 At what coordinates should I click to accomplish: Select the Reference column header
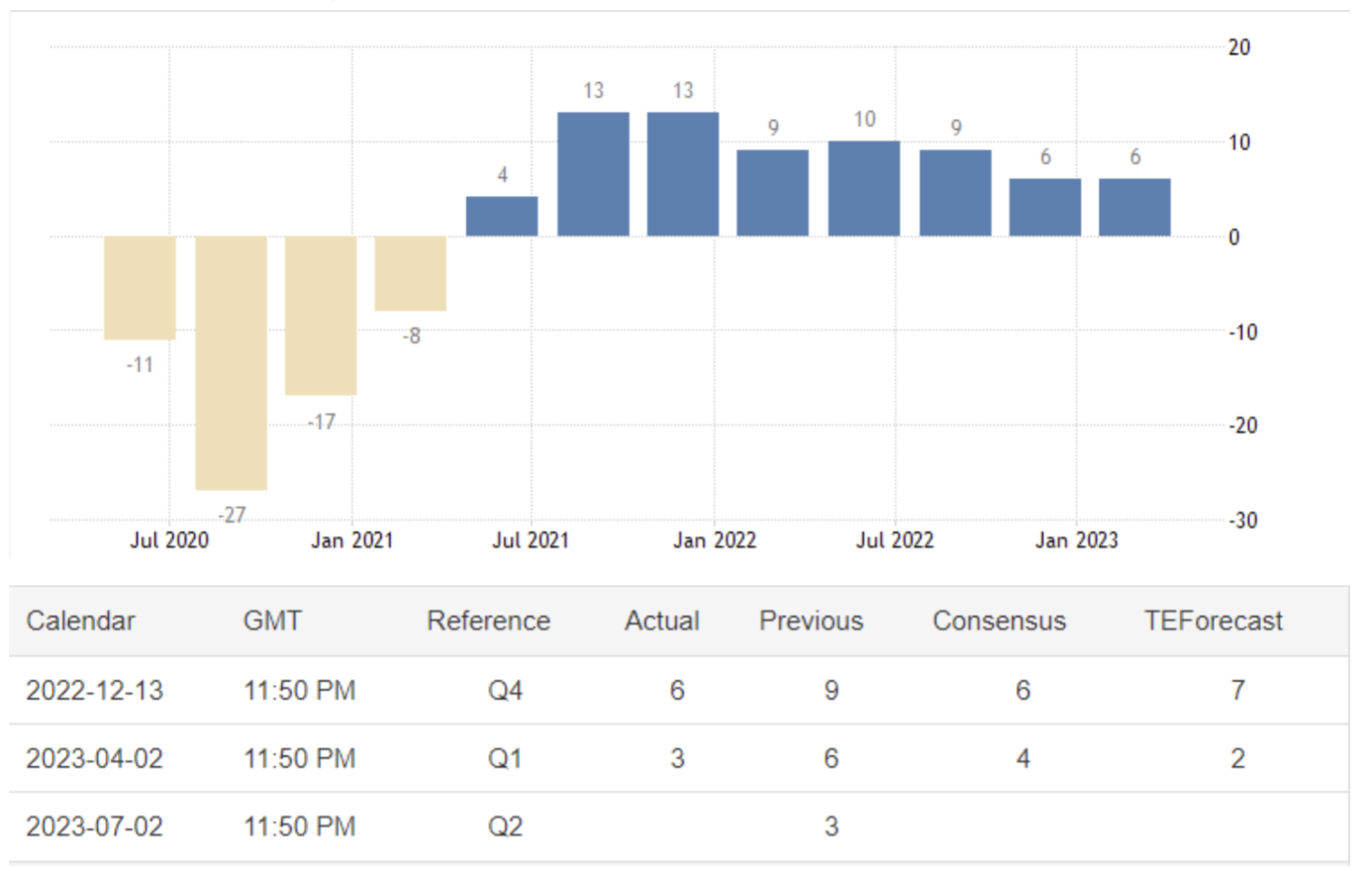pyautogui.click(x=488, y=621)
